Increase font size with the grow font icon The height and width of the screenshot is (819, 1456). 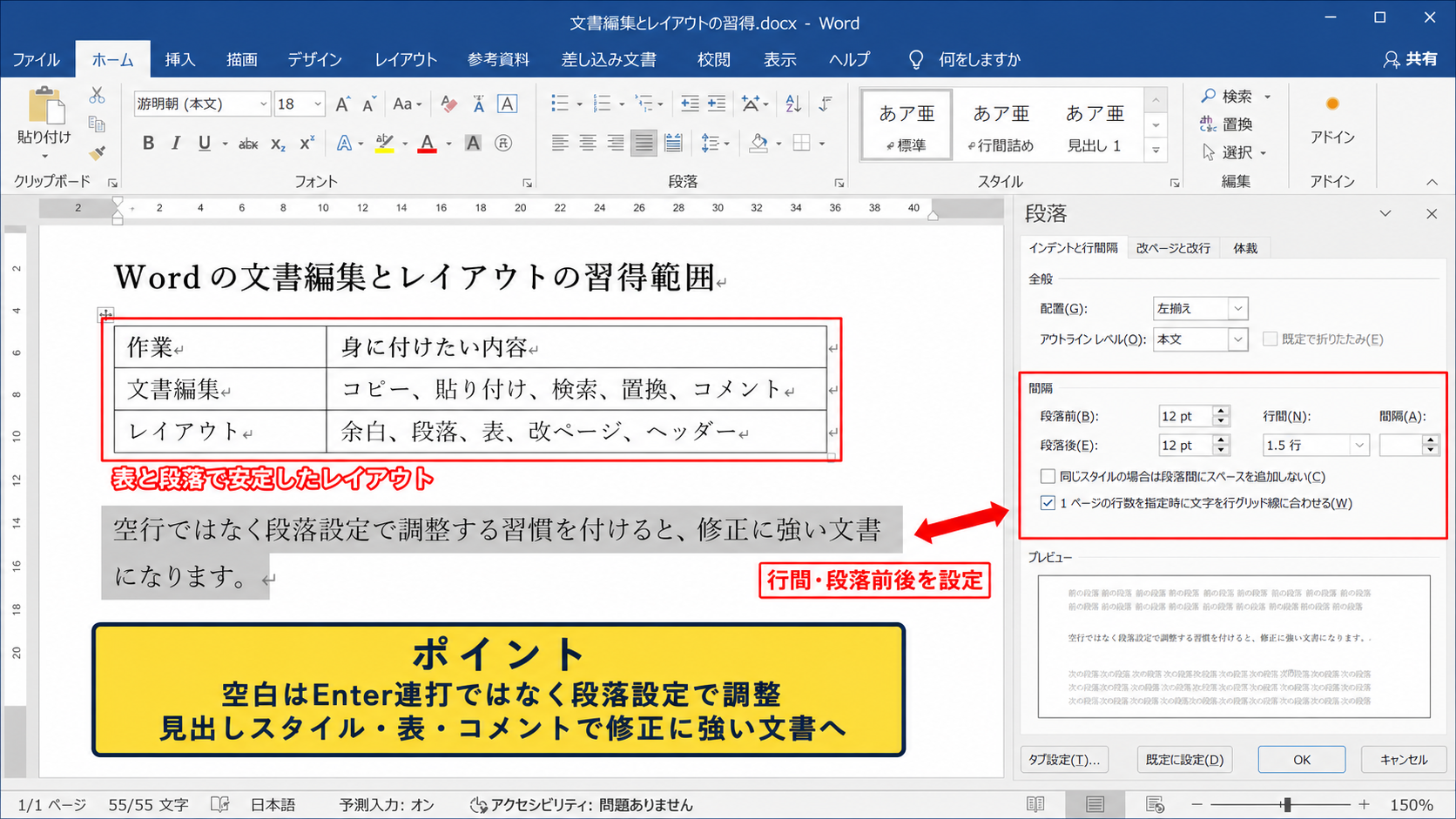(343, 104)
